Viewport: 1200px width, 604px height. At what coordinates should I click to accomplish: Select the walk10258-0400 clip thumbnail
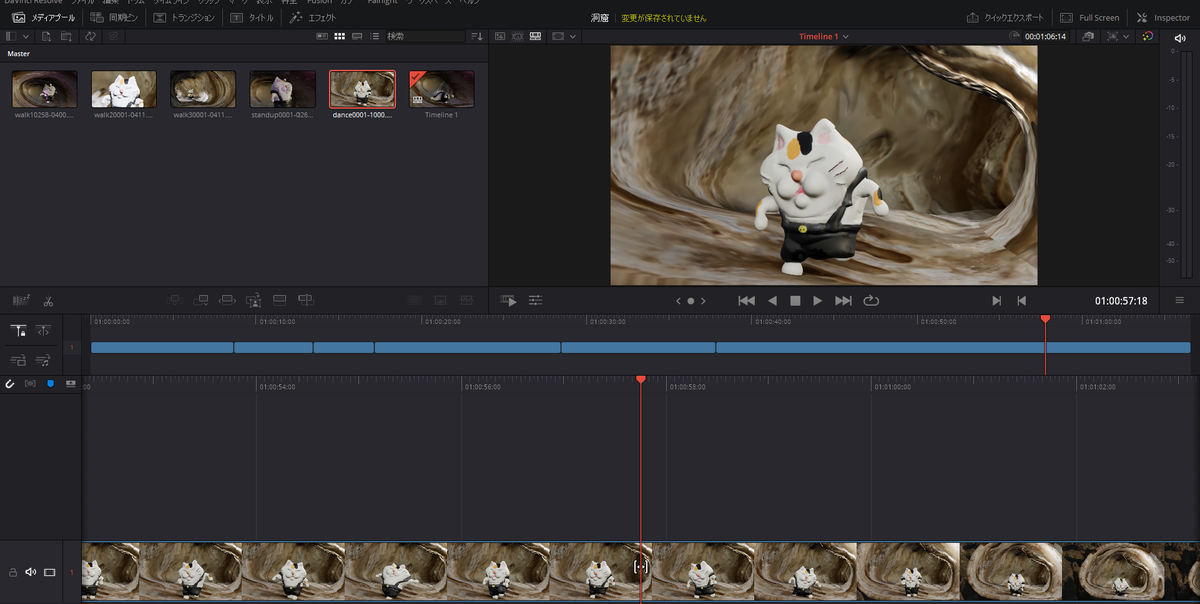(45, 89)
